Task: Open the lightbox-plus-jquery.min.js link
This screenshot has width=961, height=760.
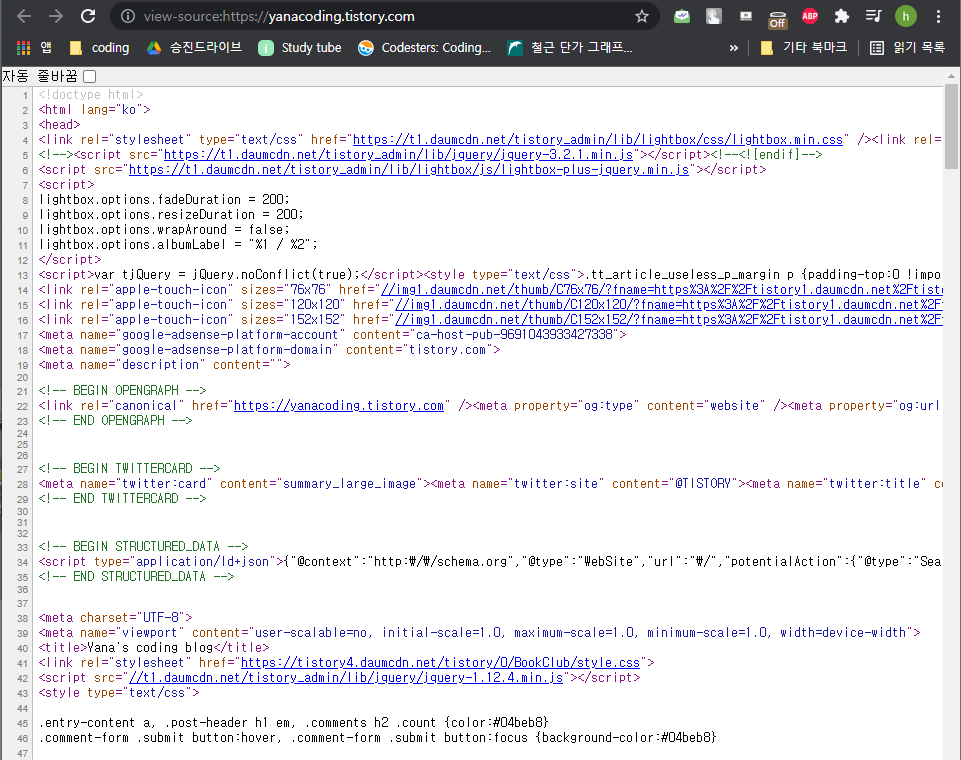Action: 409,170
